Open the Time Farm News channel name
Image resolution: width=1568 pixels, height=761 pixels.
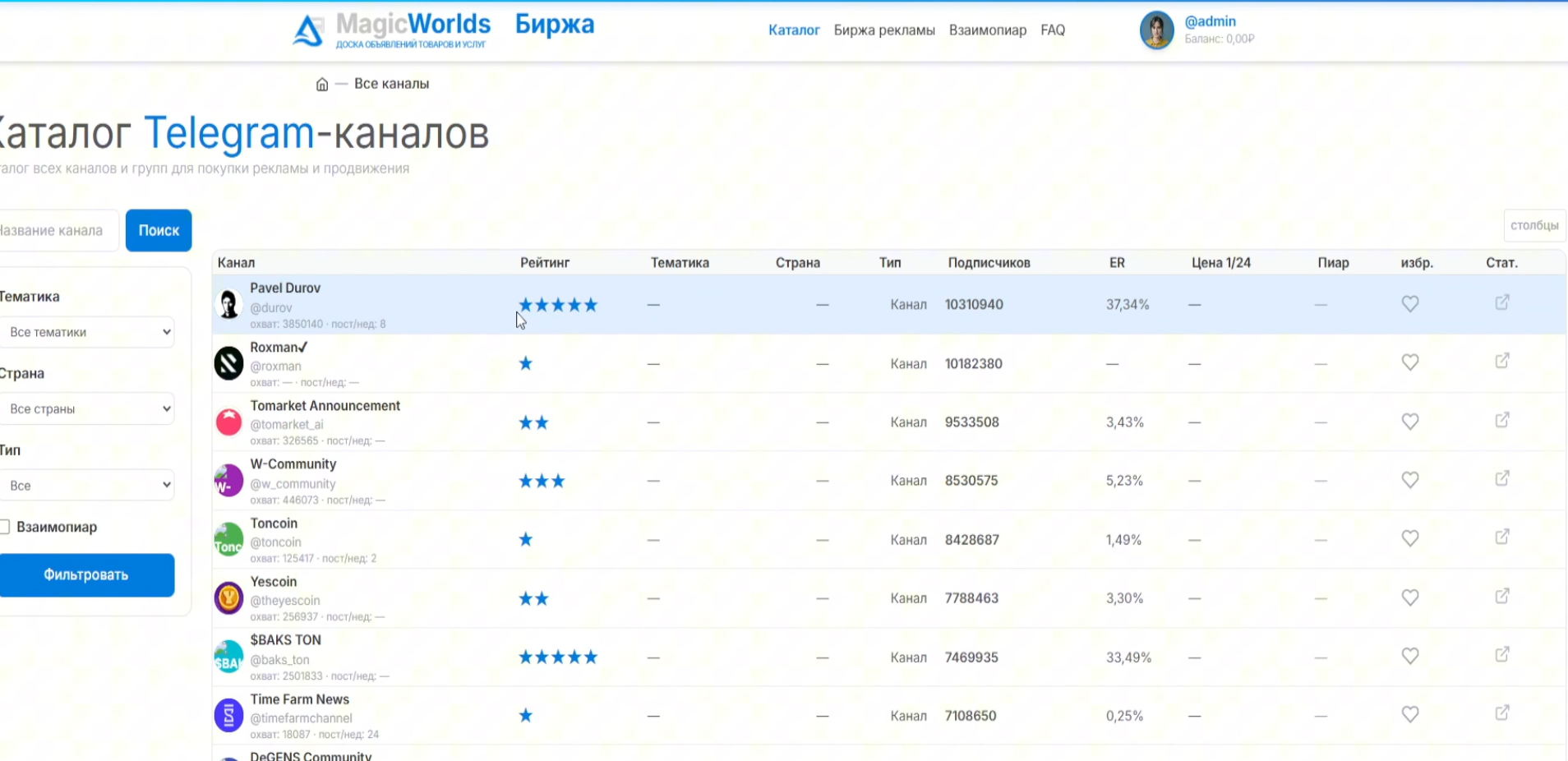300,699
